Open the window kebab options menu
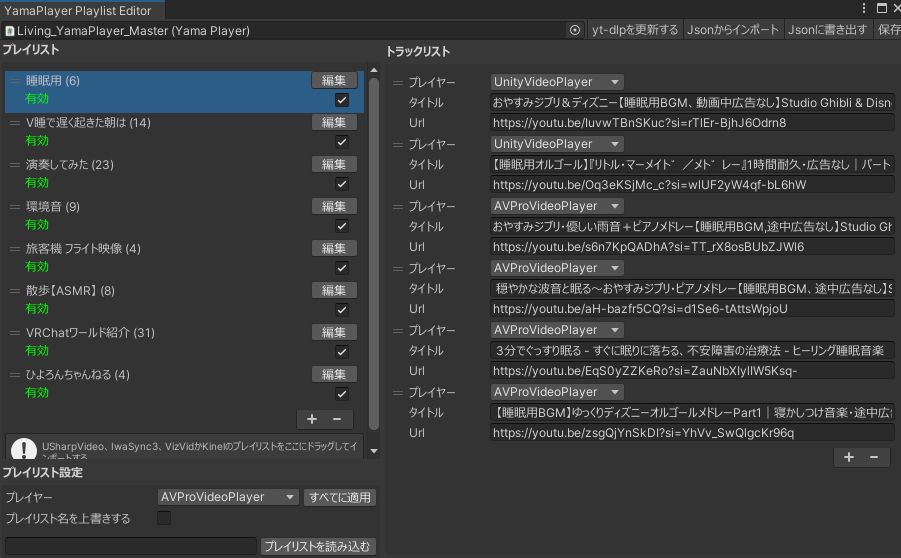Image resolution: width=901 pixels, height=558 pixels. click(x=864, y=8)
